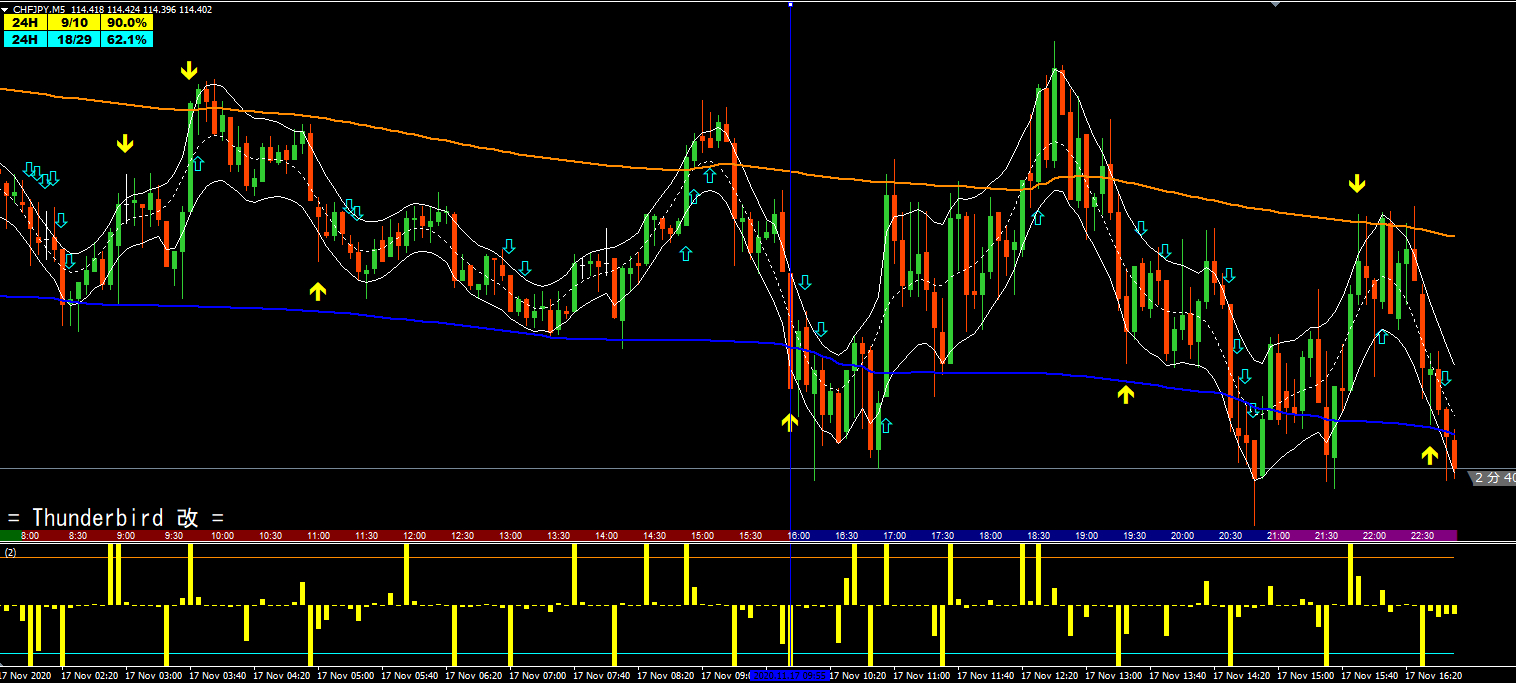Click the '17 Nov 03:40' time axis label
This screenshot has height=683, width=1516.
[220, 675]
